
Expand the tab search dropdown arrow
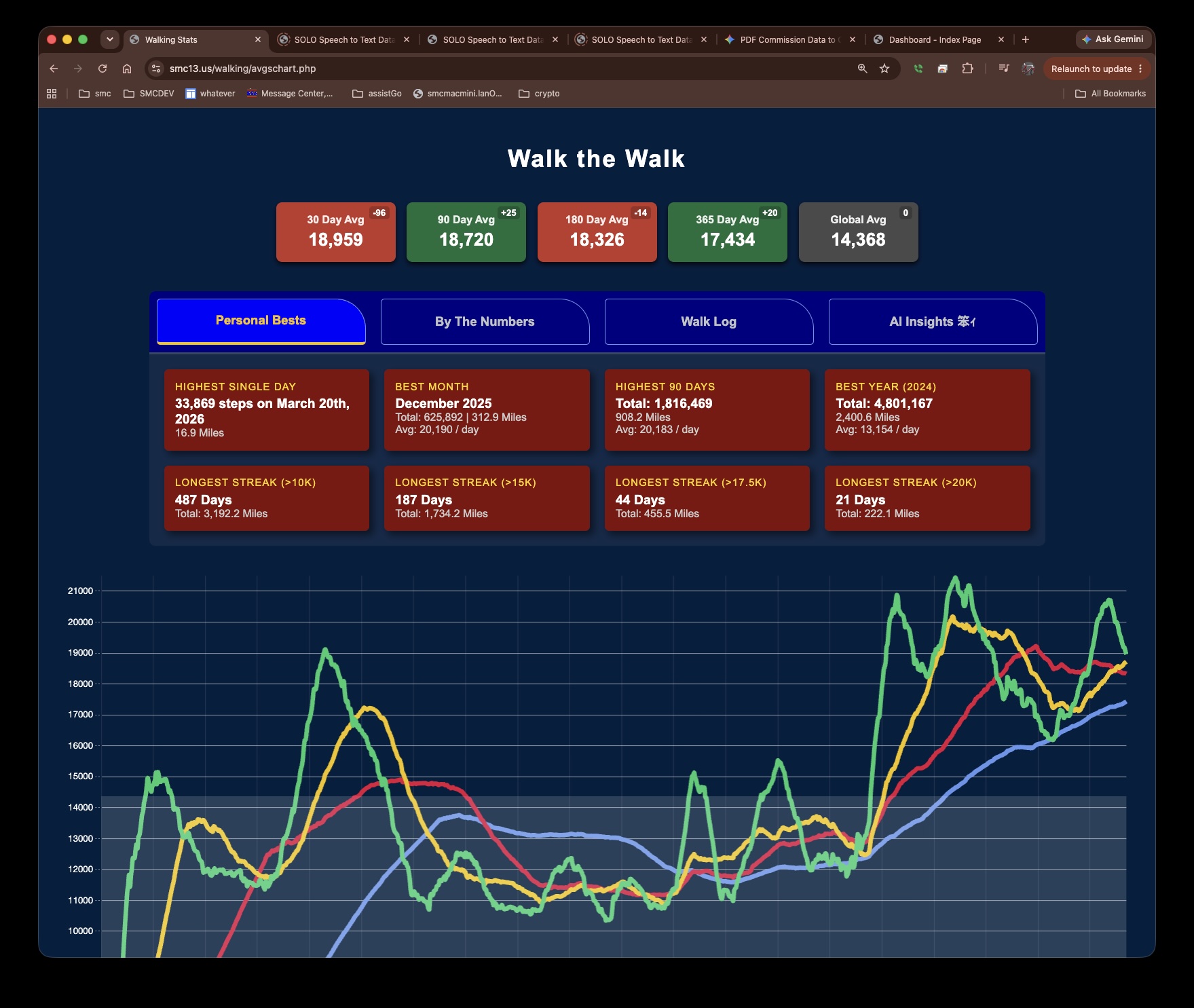click(110, 39)
